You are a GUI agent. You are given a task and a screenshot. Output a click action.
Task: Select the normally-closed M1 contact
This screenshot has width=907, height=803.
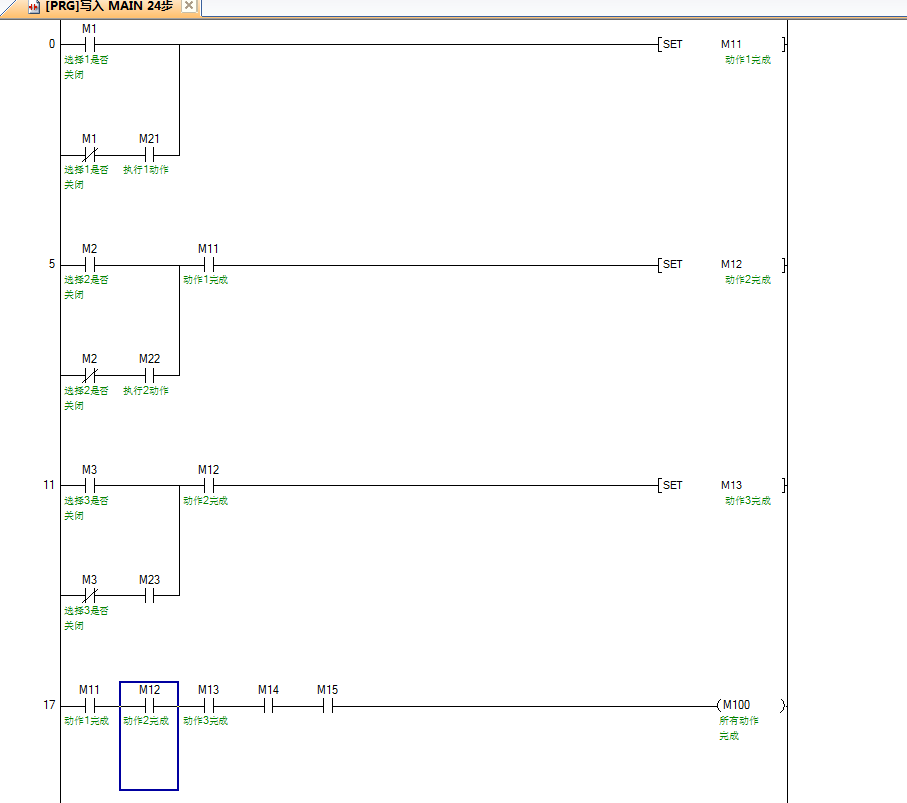click(89, 155)
